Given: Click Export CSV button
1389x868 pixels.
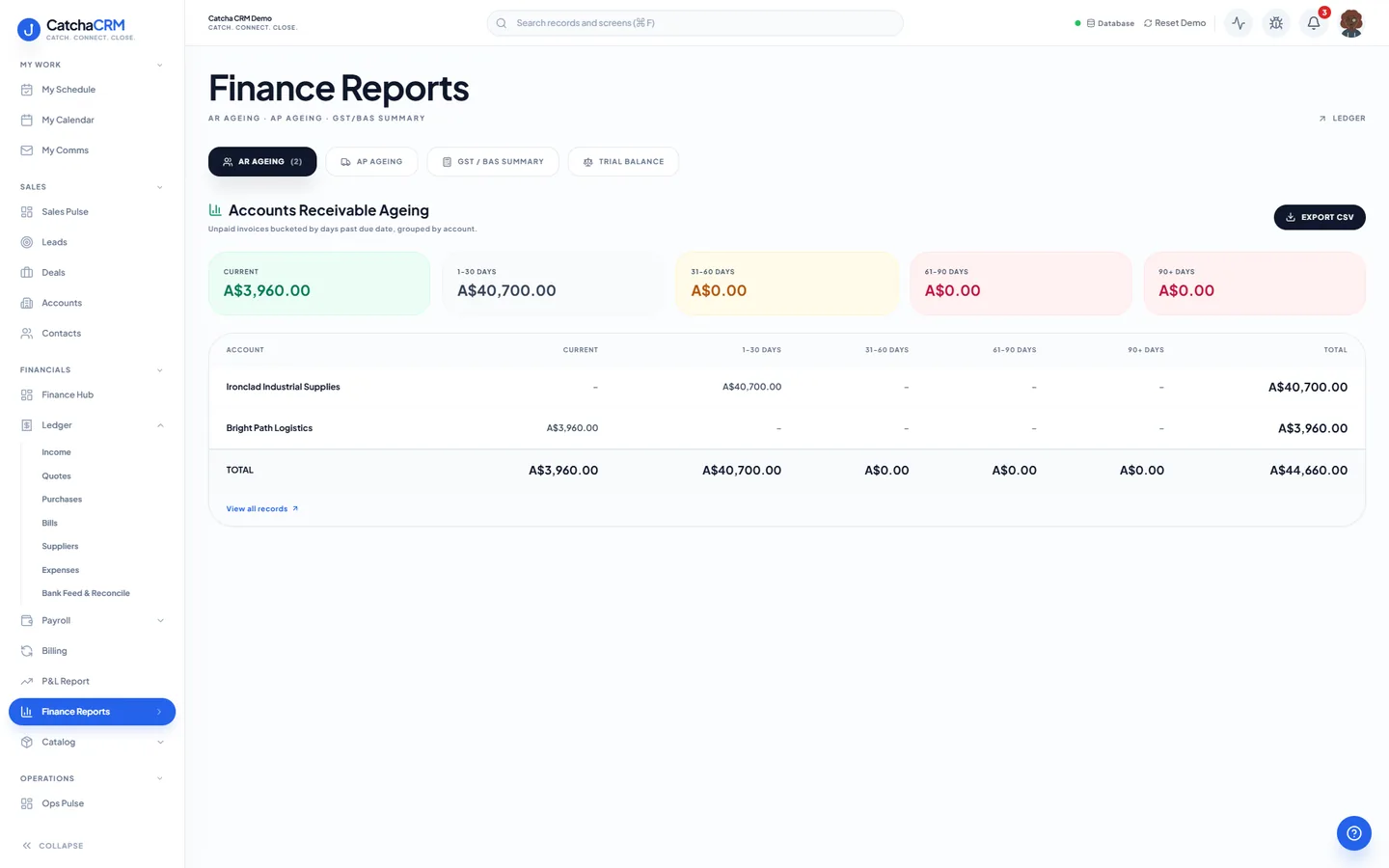Looking at the screenshot, I should (1320, 217).
